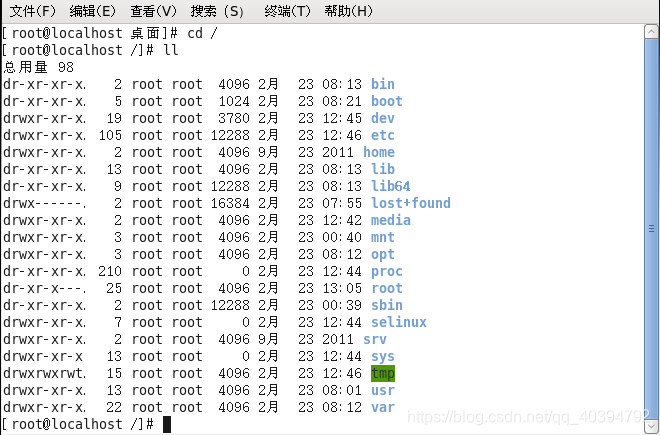Click the 'bin' directory name
This screenshot has height=435, width=660.
383,84
